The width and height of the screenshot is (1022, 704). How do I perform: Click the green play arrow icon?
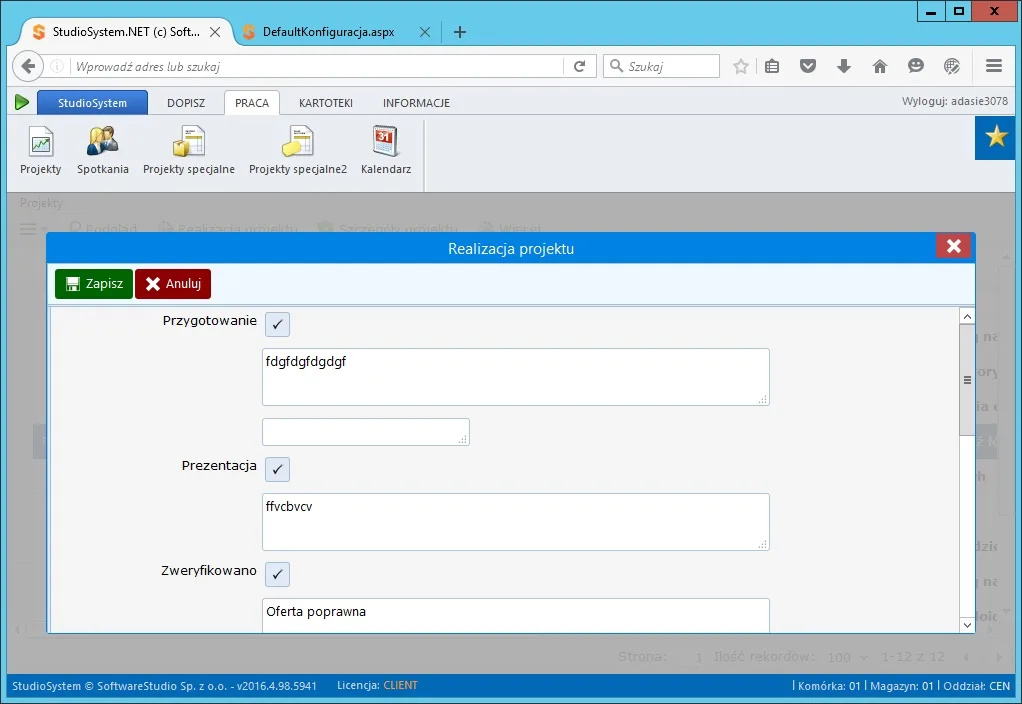click(22, 102)
